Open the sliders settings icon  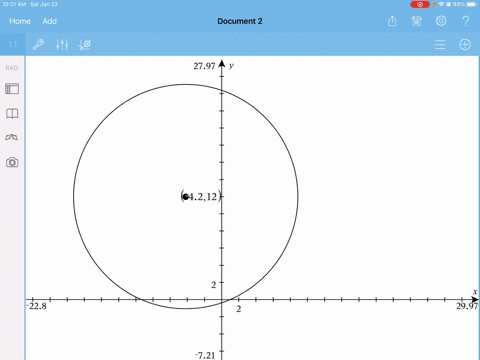pyautogui.click(x=62, y=44)
